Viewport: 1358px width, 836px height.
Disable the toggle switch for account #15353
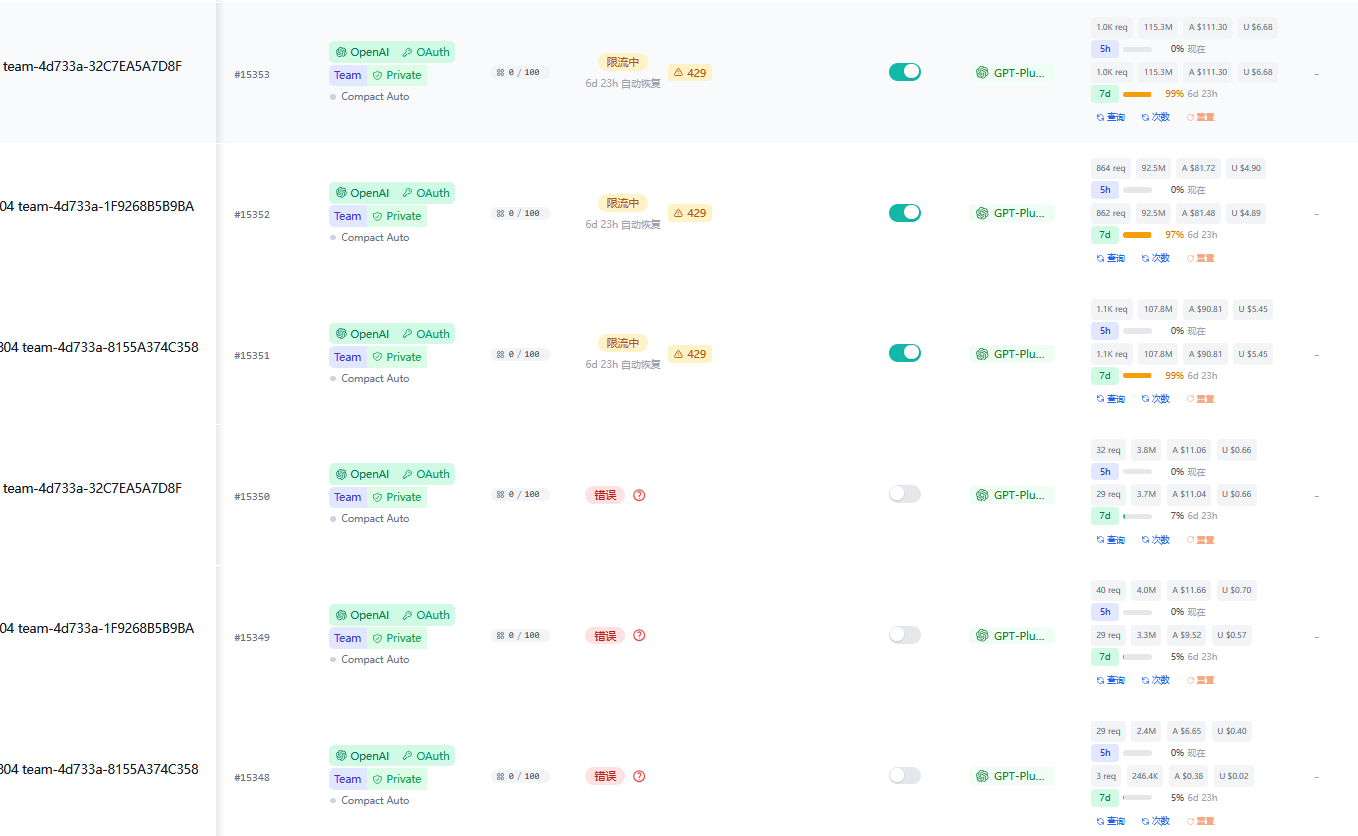[905, 72]
